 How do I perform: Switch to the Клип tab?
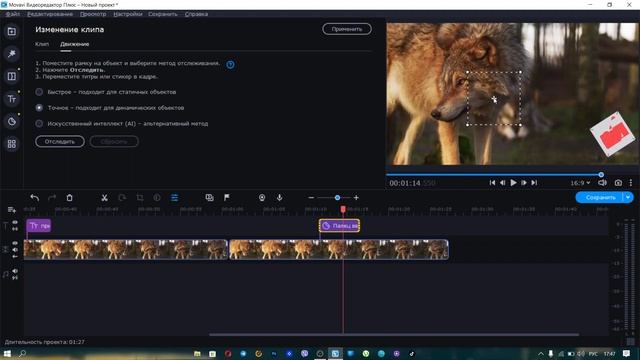(x=42, y=44)
